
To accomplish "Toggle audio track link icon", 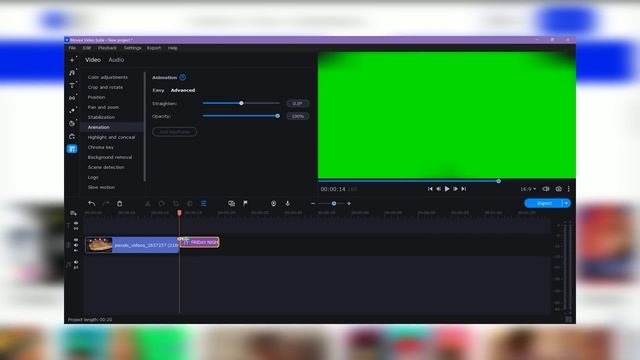I will tap(76, 268).
